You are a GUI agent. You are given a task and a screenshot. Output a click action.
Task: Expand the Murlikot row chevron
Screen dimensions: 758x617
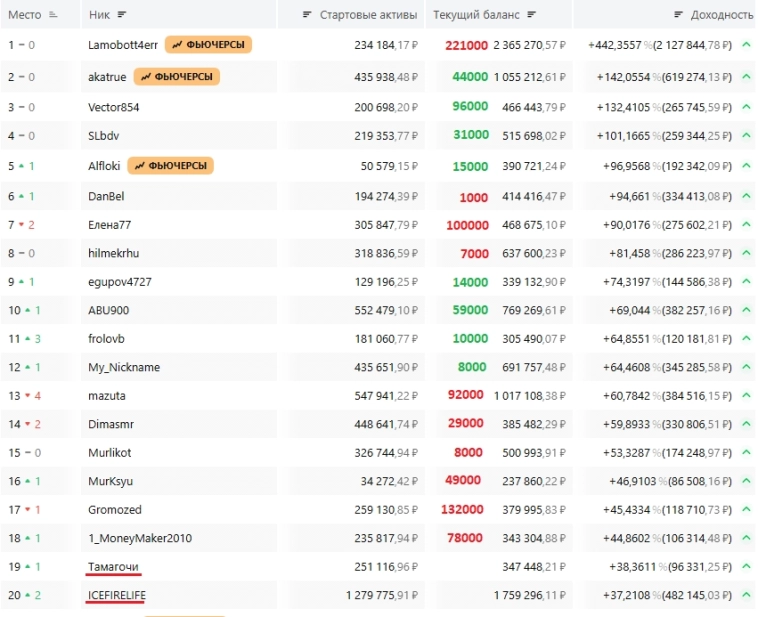point(746,453)
